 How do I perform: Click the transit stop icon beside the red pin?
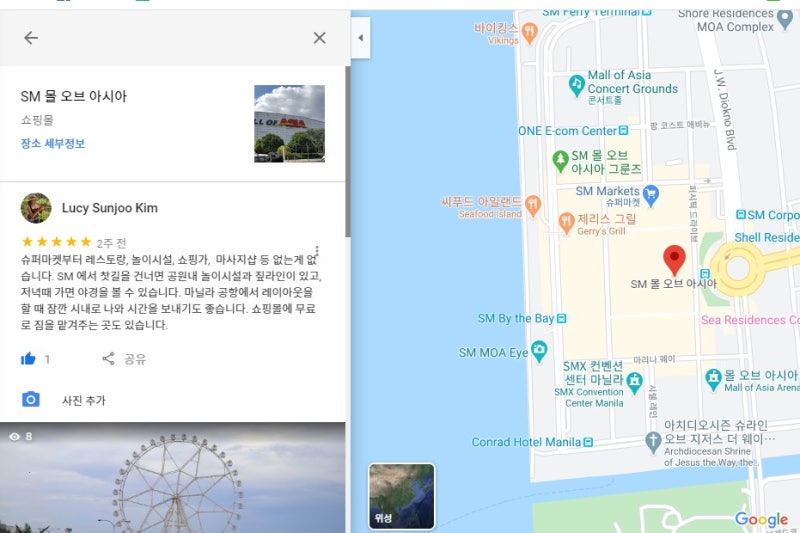(x=705, y=274)
